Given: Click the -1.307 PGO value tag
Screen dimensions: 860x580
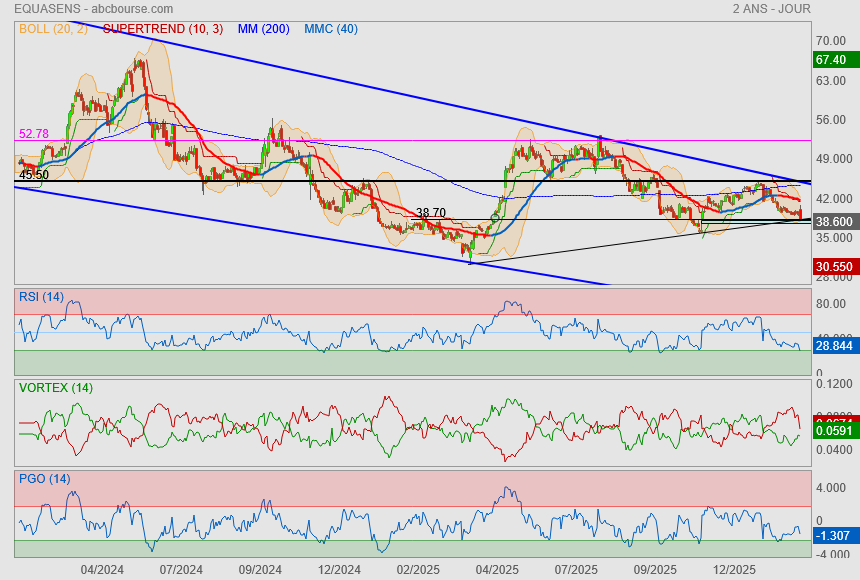Looking at the screenshot, I should pos(834,536).
